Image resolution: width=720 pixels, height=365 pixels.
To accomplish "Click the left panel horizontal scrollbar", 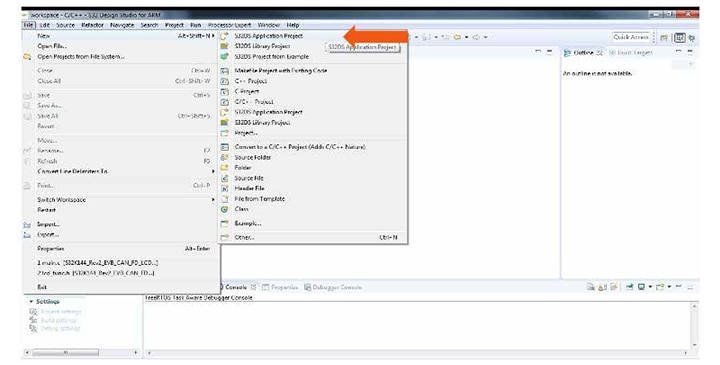I will [x=82, y=353].
